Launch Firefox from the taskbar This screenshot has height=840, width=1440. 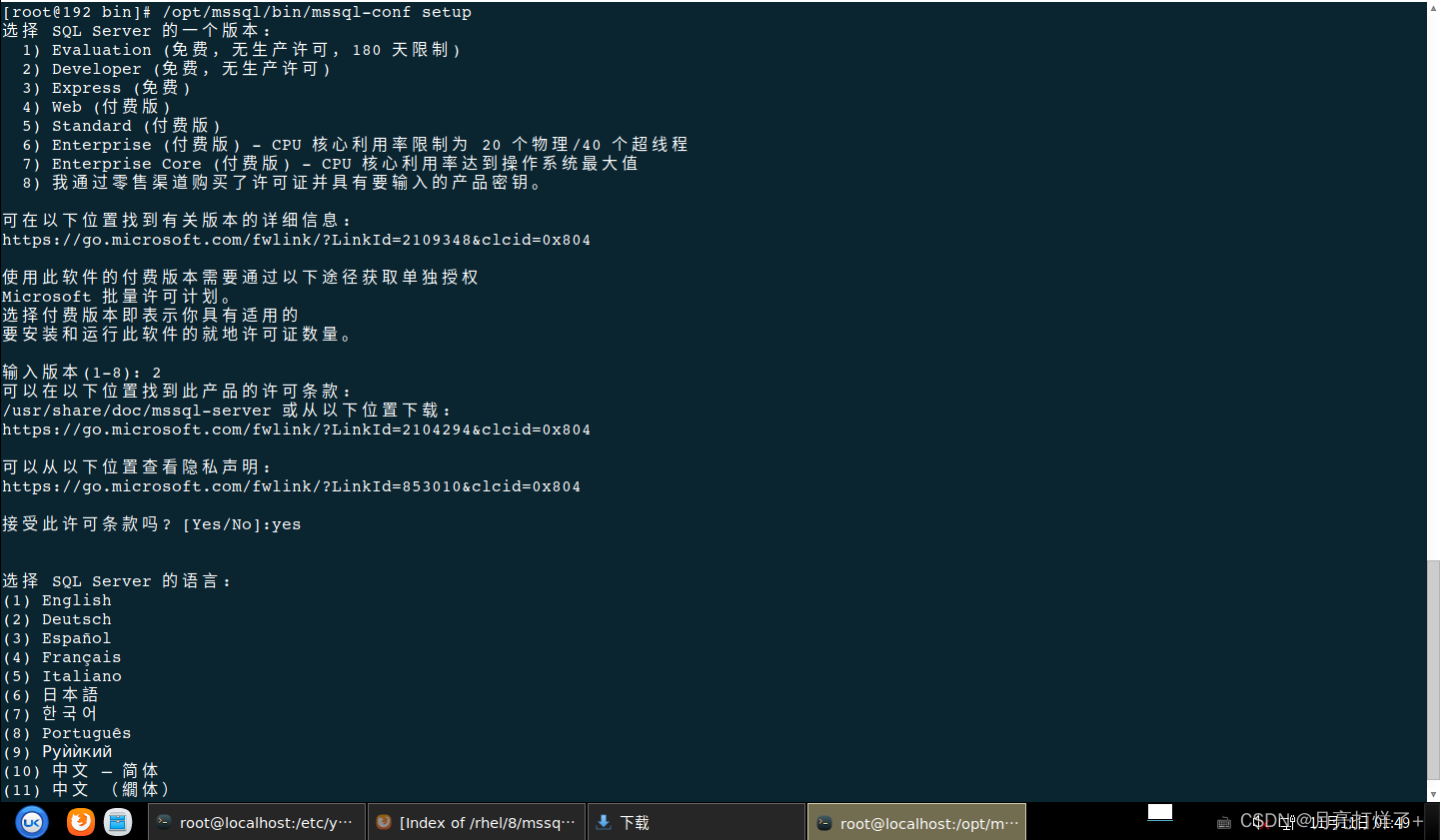click(81, 822)
